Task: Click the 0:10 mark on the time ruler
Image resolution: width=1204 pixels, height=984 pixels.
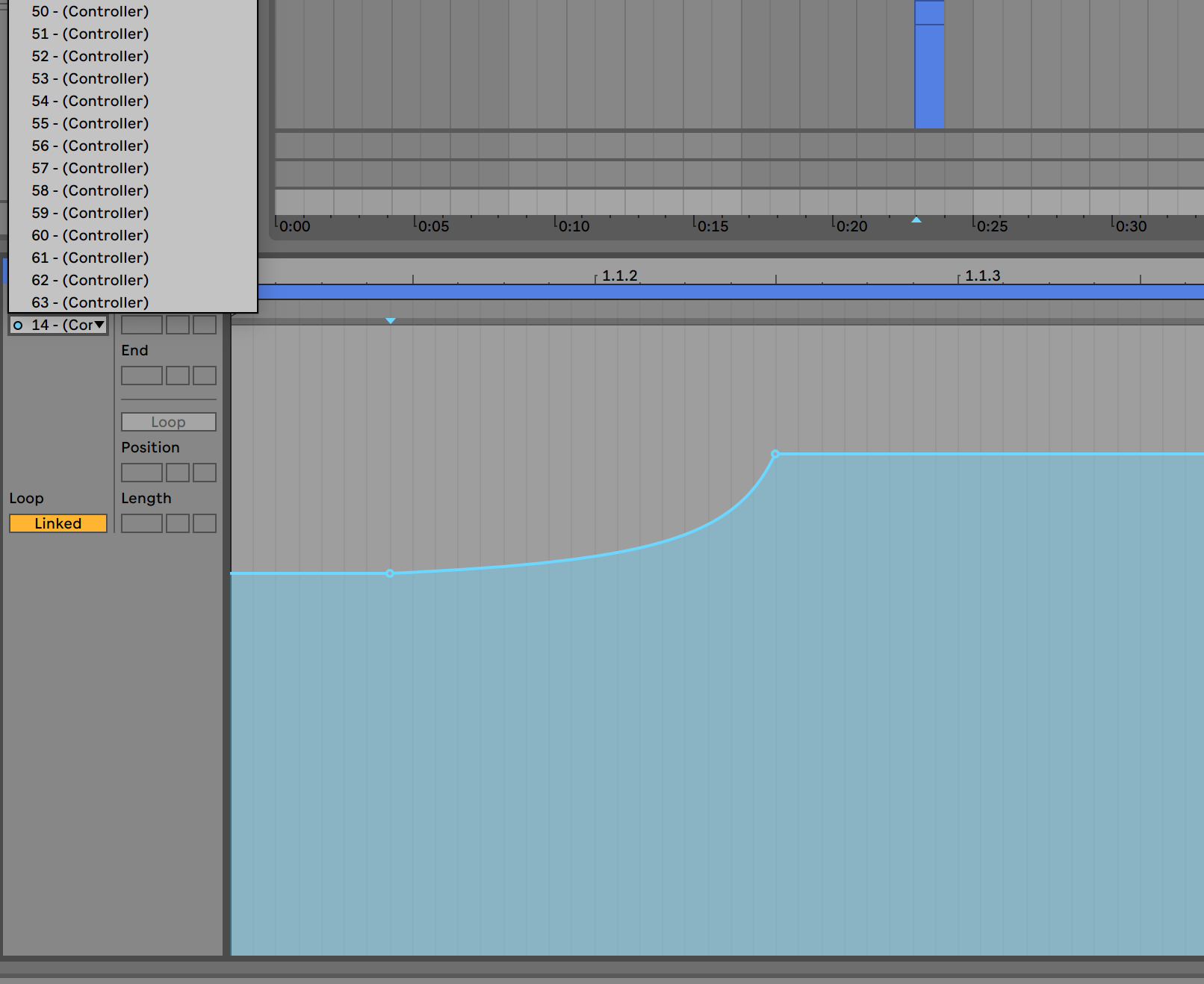Action: pos(574,226)
